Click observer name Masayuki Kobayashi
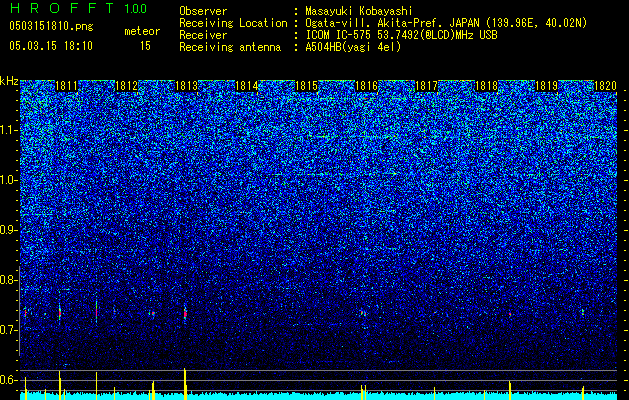Screen dimensions: 629x400 [359, 11]
